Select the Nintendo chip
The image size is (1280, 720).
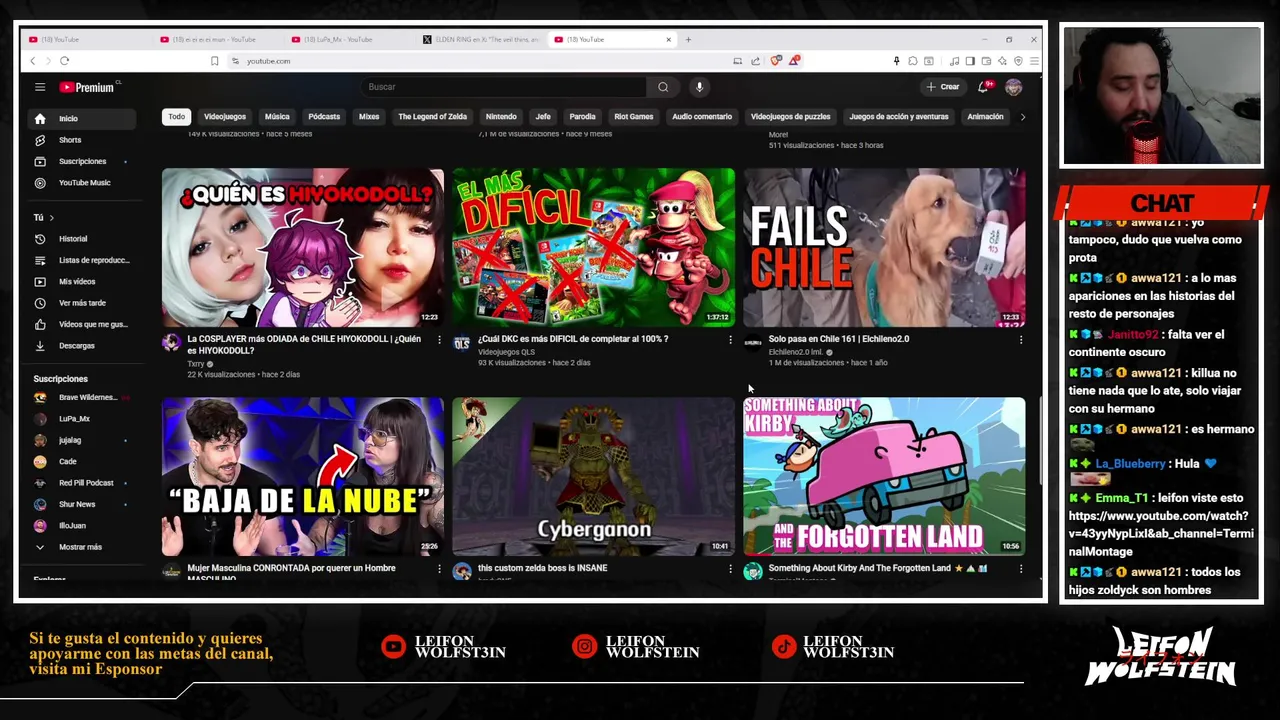(501, 117)
